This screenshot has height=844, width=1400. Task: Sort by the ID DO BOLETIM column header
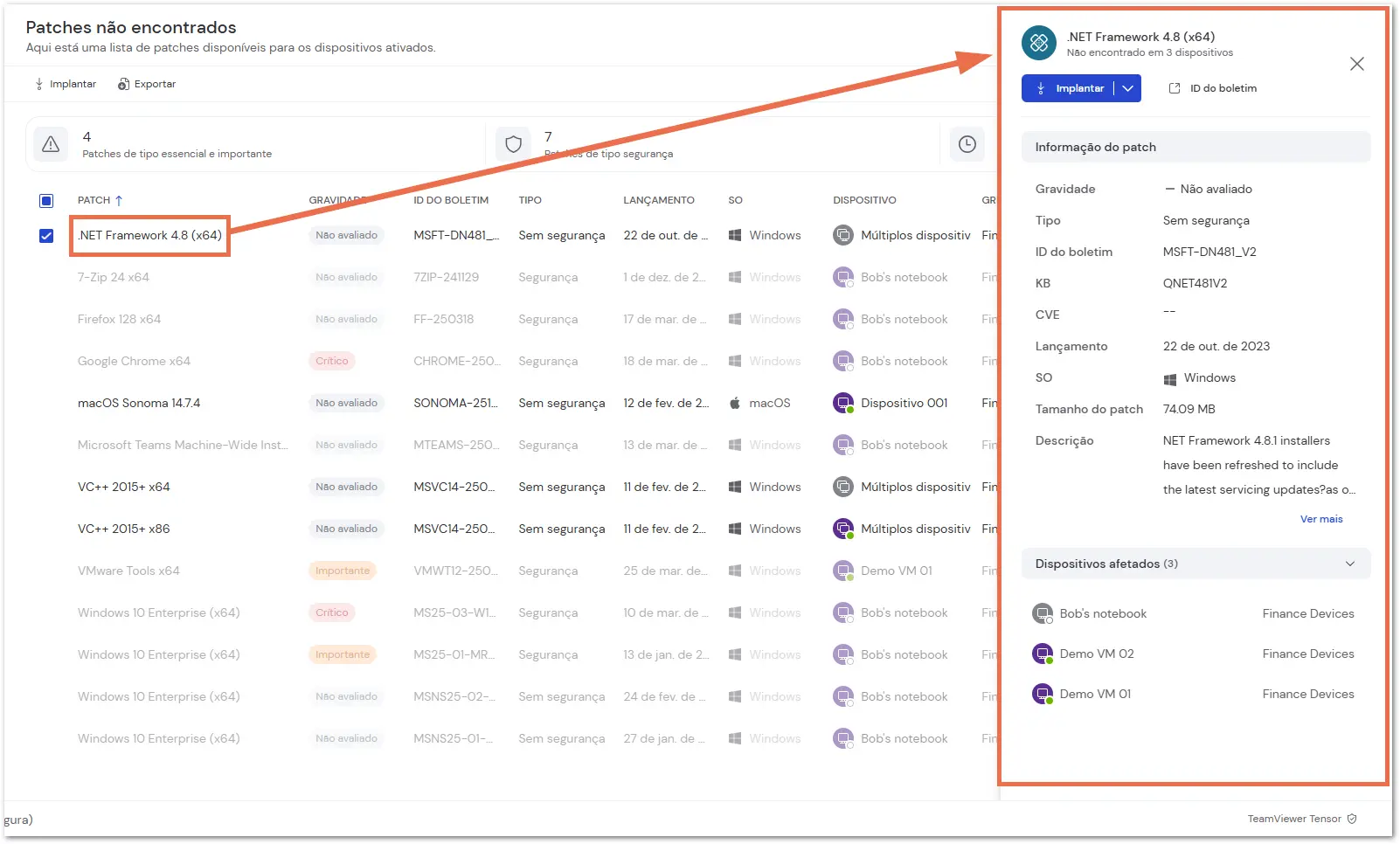click(x=451, y=200)
